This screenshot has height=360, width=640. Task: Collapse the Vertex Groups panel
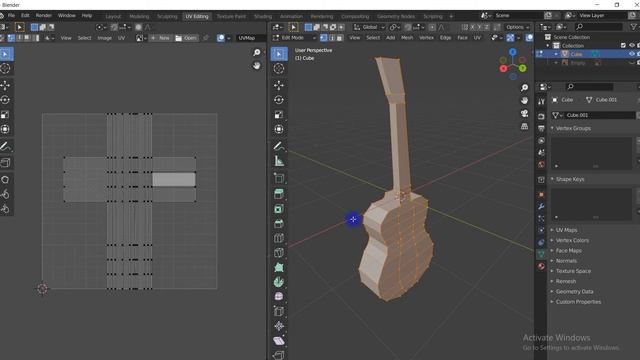(573, 128)
